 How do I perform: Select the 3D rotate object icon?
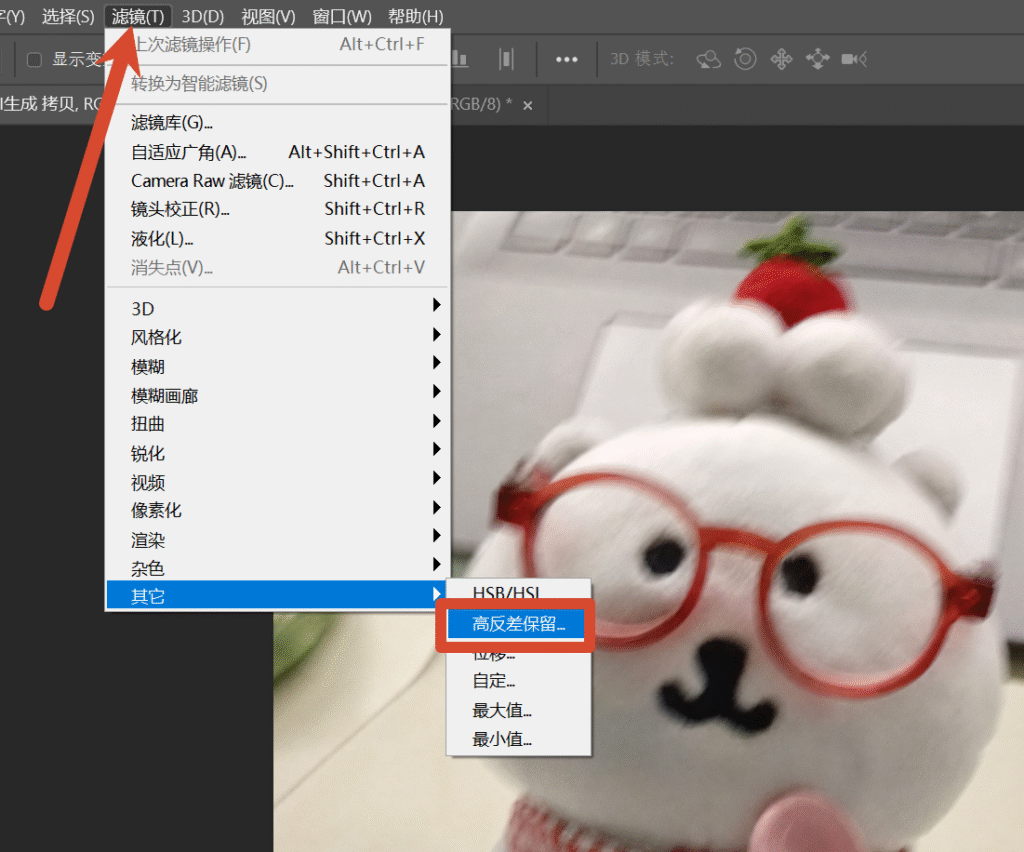tap(709, 59)
